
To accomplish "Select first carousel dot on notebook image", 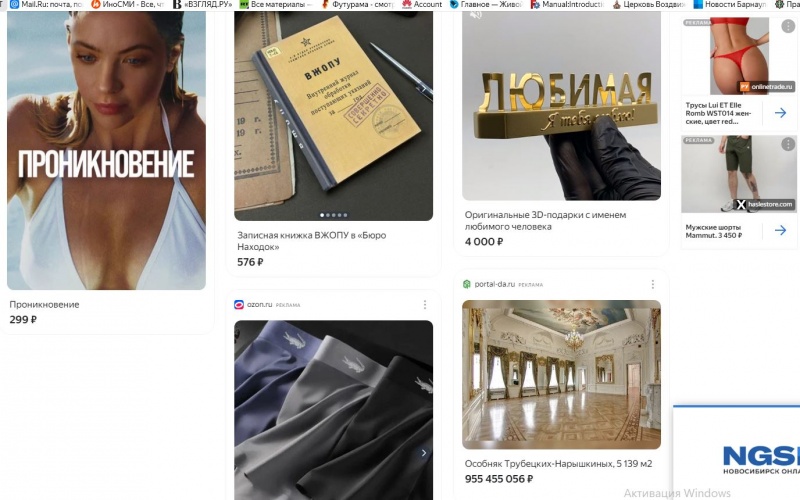I will point(321,215).
